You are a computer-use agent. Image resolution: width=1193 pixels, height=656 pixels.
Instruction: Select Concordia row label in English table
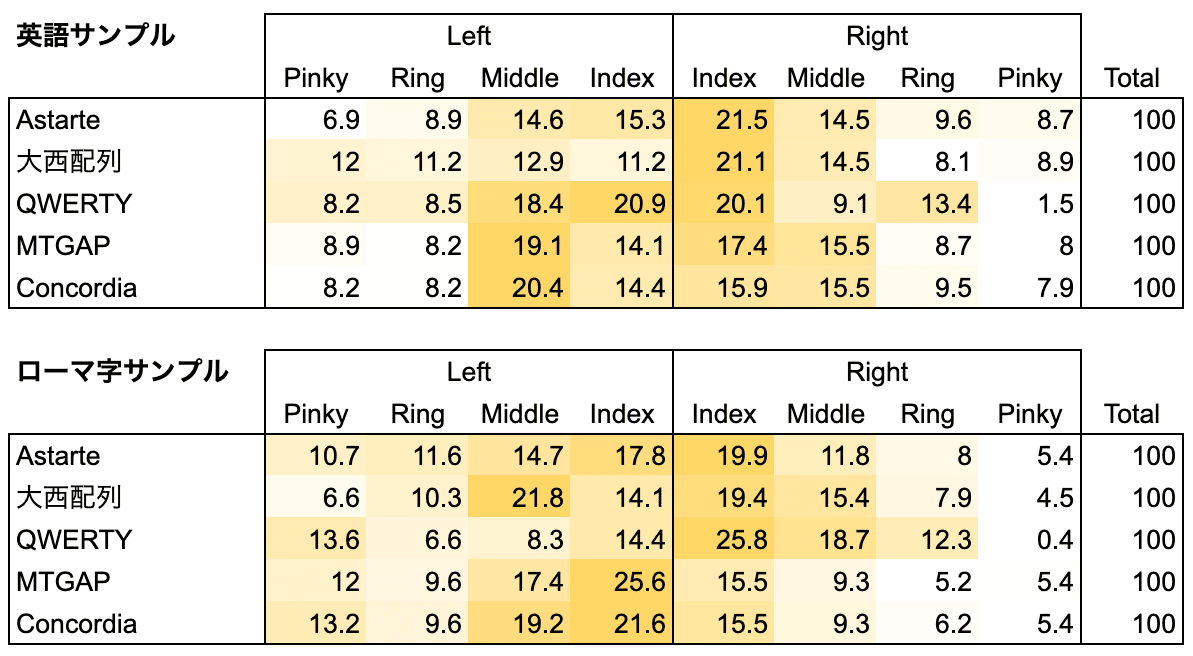[76, 288]
